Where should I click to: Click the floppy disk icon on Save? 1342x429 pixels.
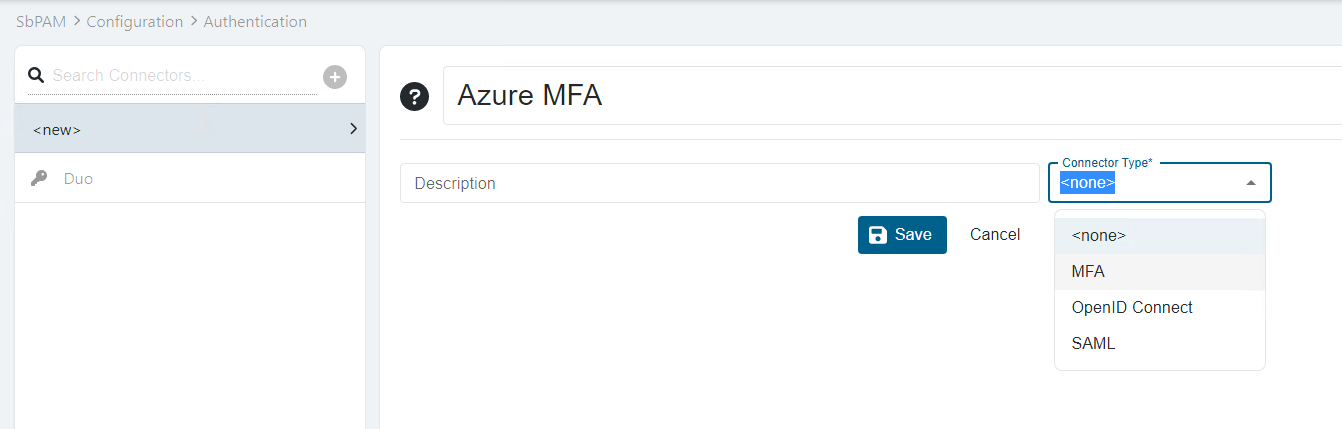pos(878,235)
